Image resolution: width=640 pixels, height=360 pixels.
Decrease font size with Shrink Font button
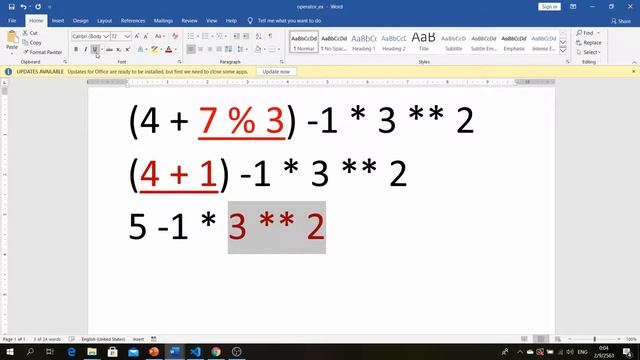tap(146, 36)
